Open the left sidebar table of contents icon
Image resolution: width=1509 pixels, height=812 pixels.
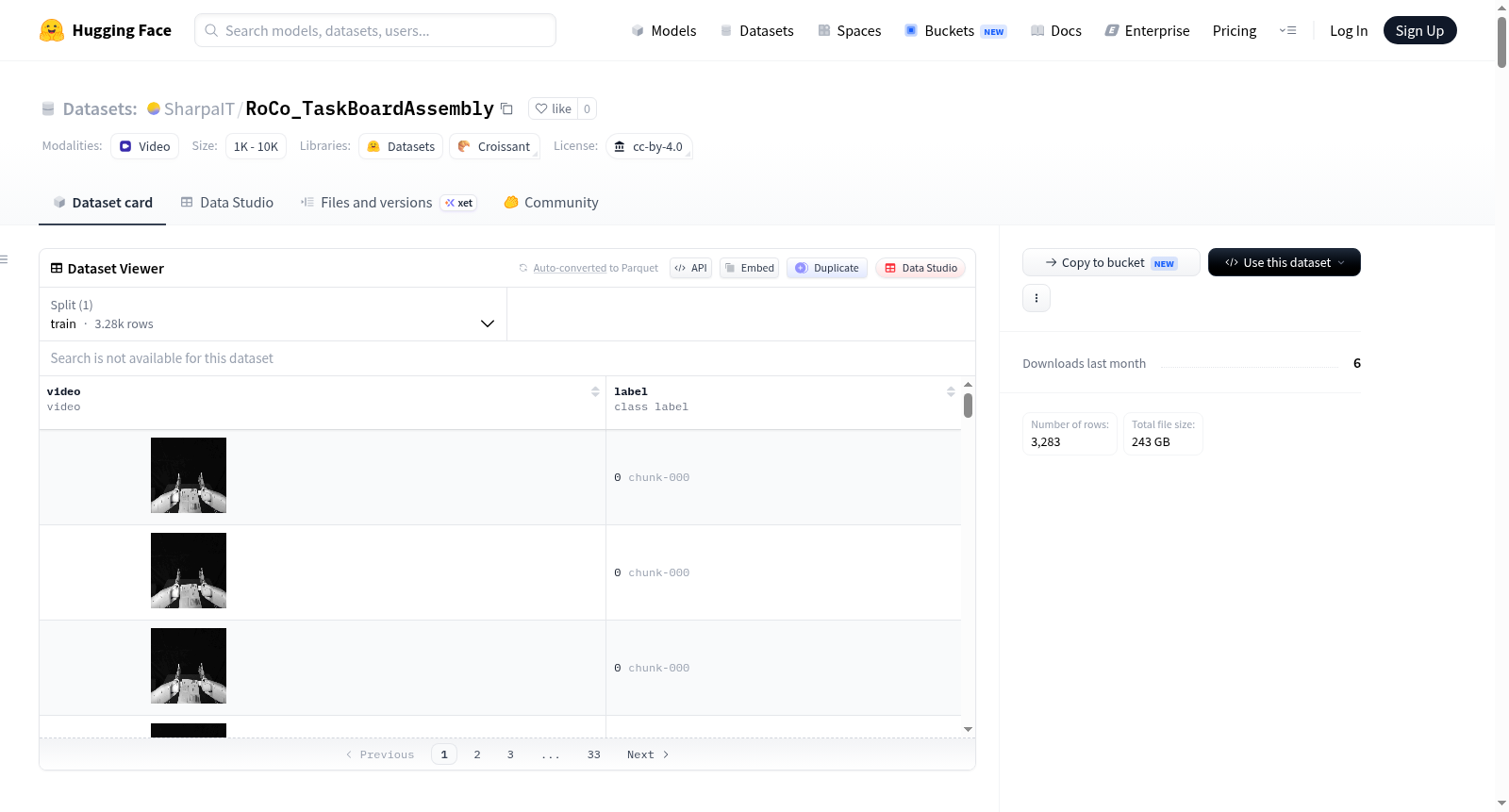[4, 259]
